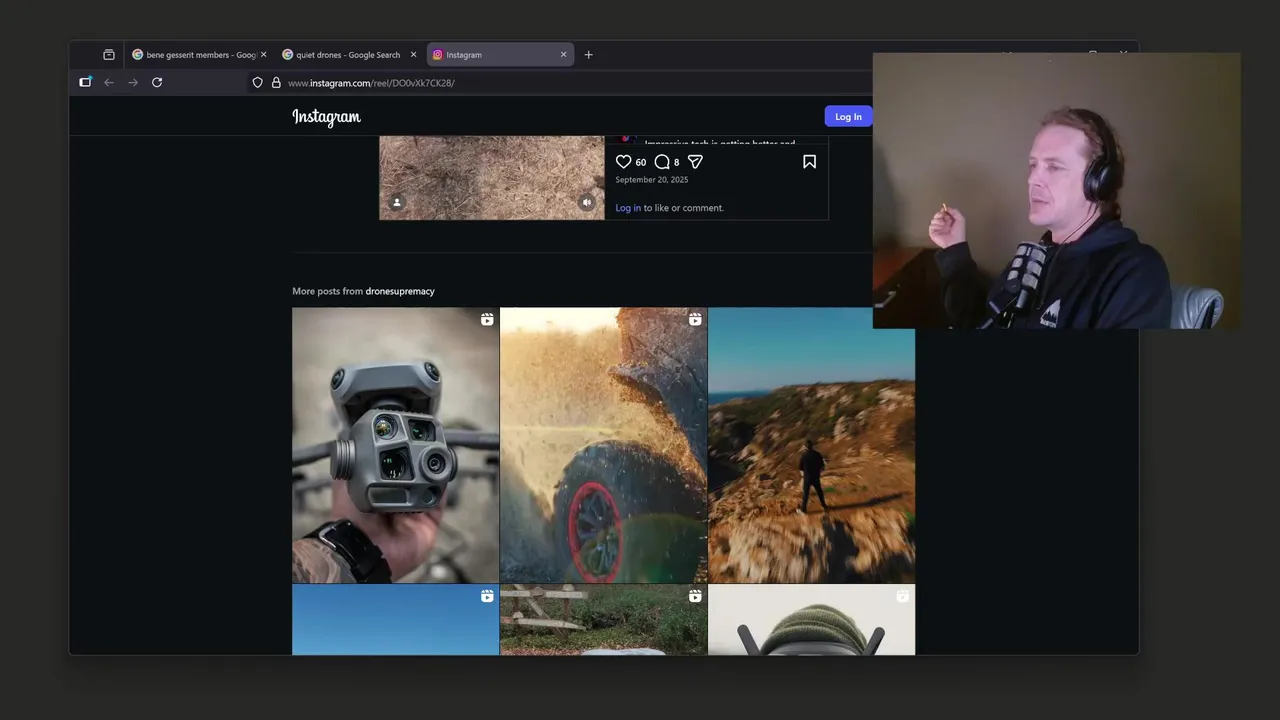Screen dimensions: 1280x720
Task: Open the sidebar toggle icon left of Back
Action: [x=85, y=82]
